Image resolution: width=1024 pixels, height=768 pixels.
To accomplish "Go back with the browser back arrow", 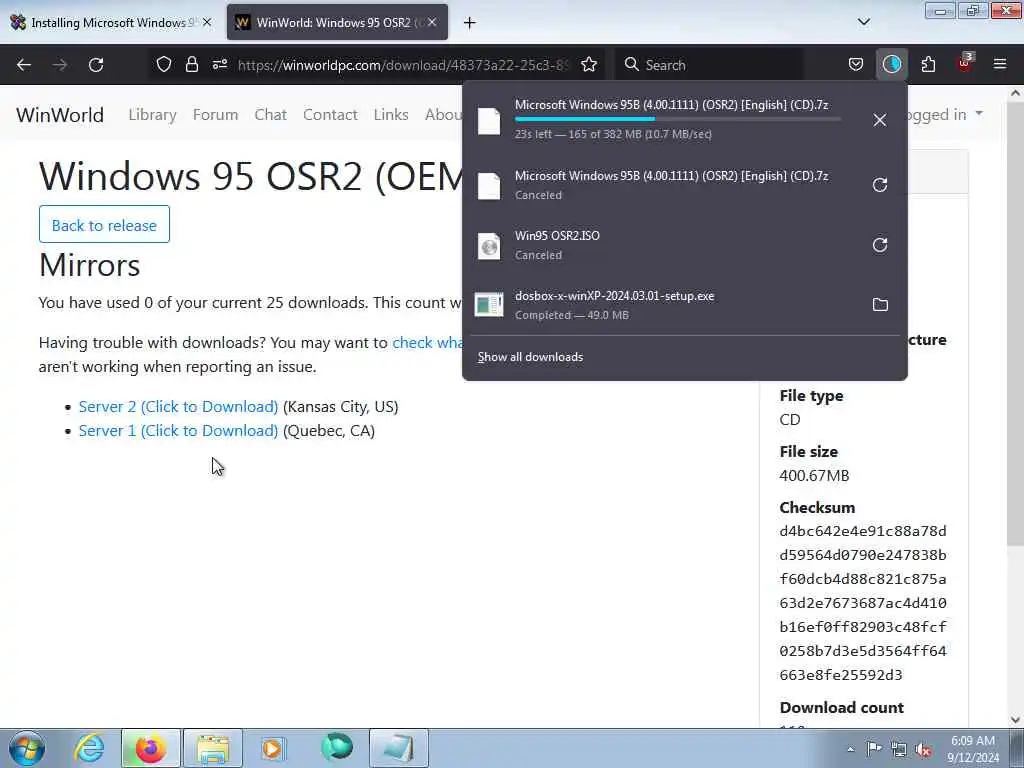I will pyautogui.click(x=24, y=65).
